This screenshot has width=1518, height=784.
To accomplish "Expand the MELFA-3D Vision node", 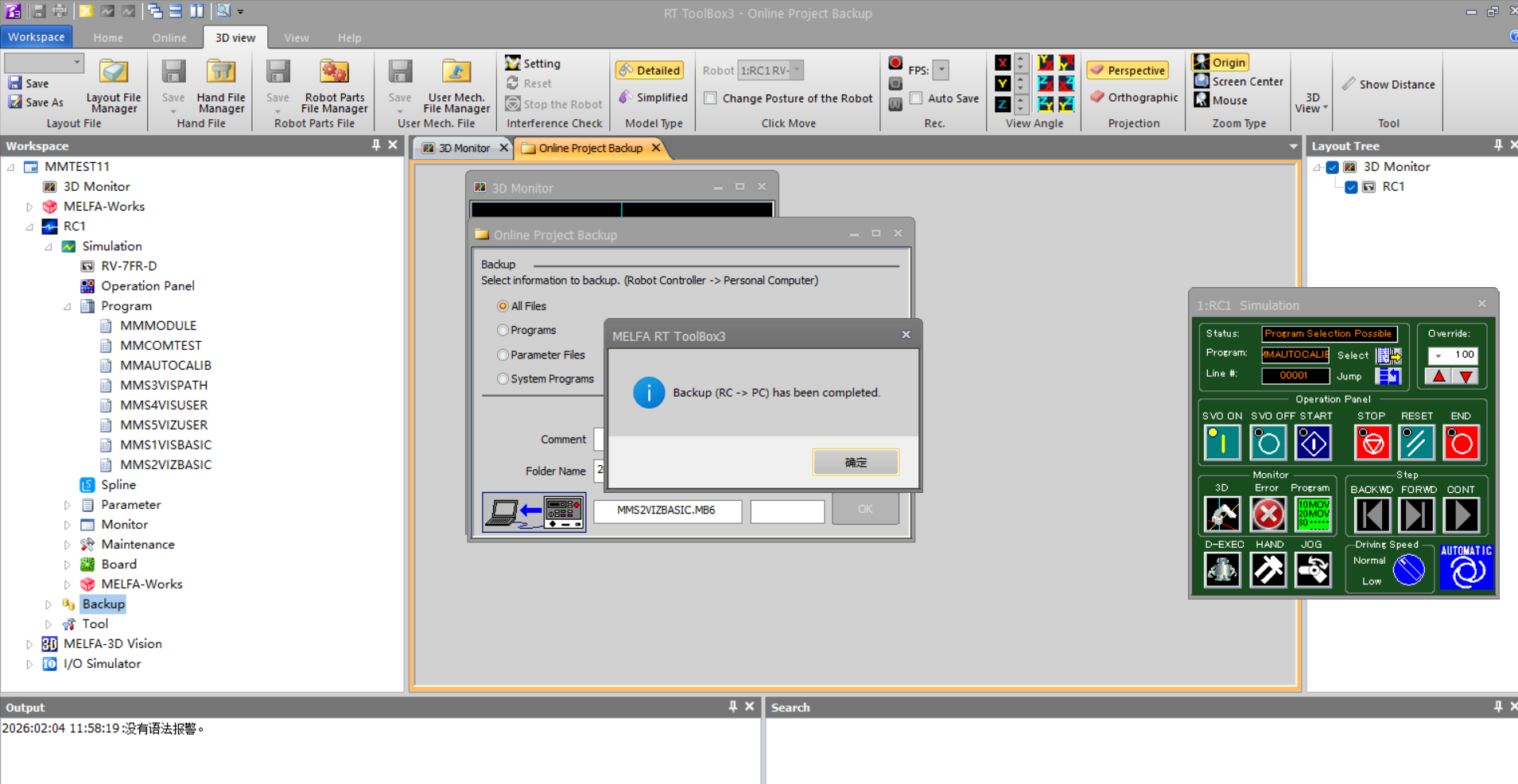I will pyautogui.click(x=29, y=644).
